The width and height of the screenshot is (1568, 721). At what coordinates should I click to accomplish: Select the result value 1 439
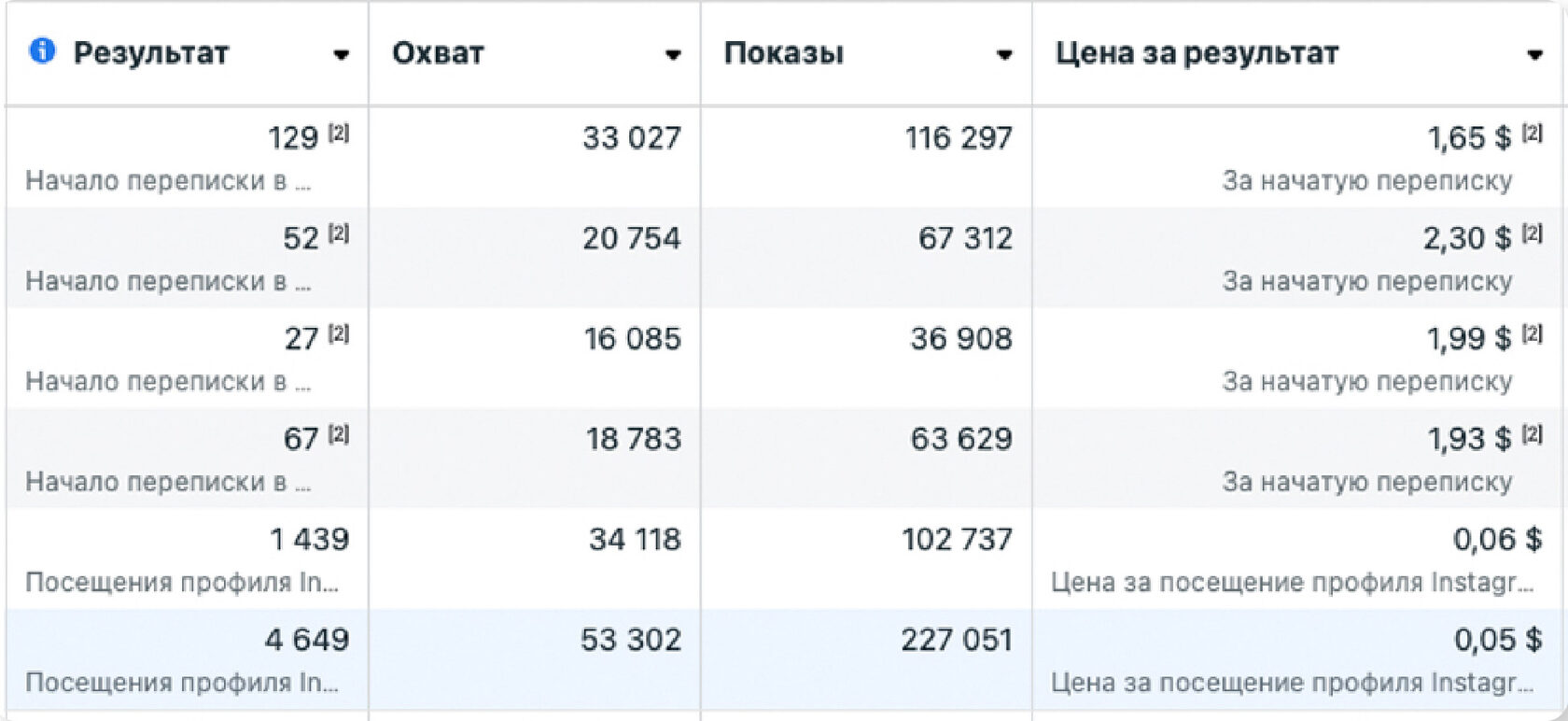point(309,539)
